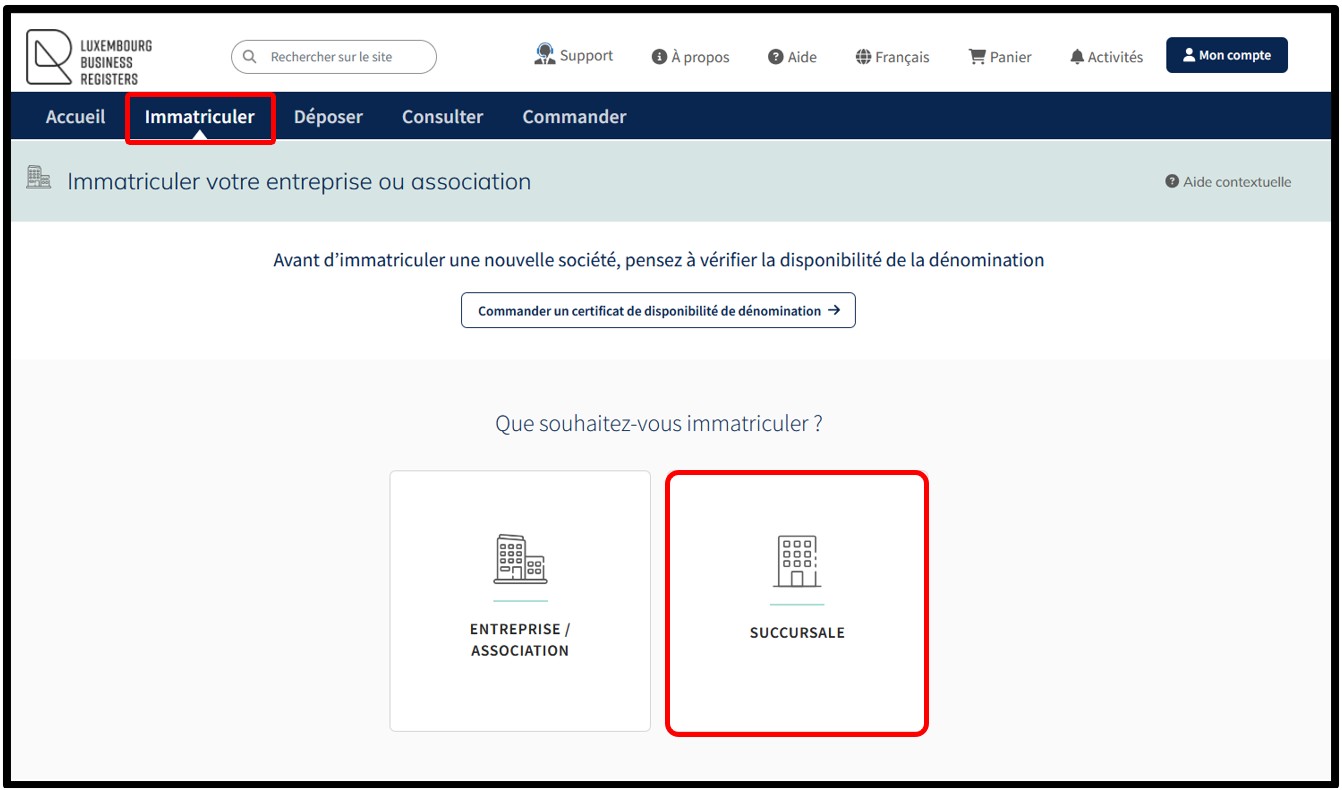The width and height of the screenshot is (1342, 790).
Task: Navigate to the Commander tab
Action: pyautogui.click(x=574, y=117)
